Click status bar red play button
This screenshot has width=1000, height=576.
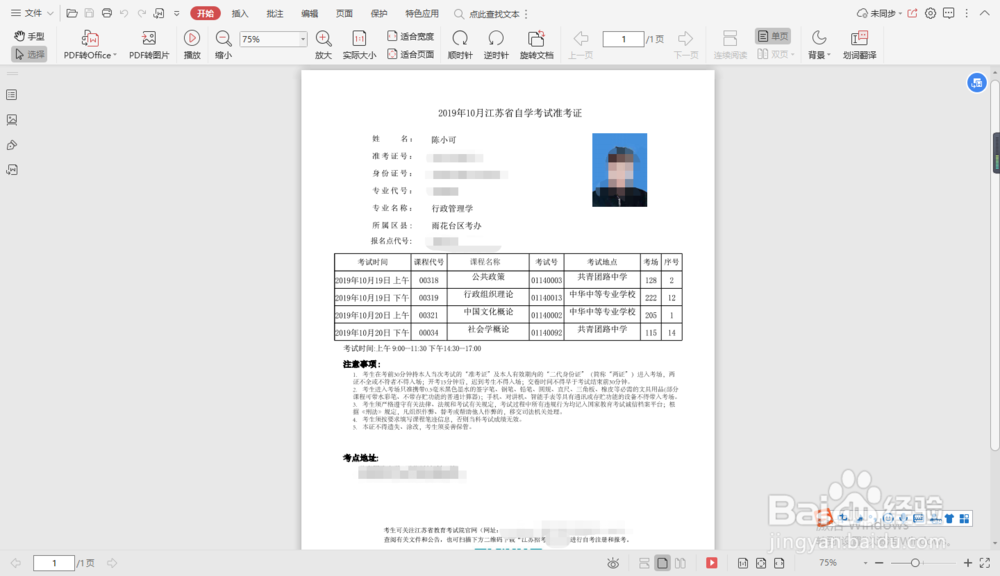click(x=712, y=563)
